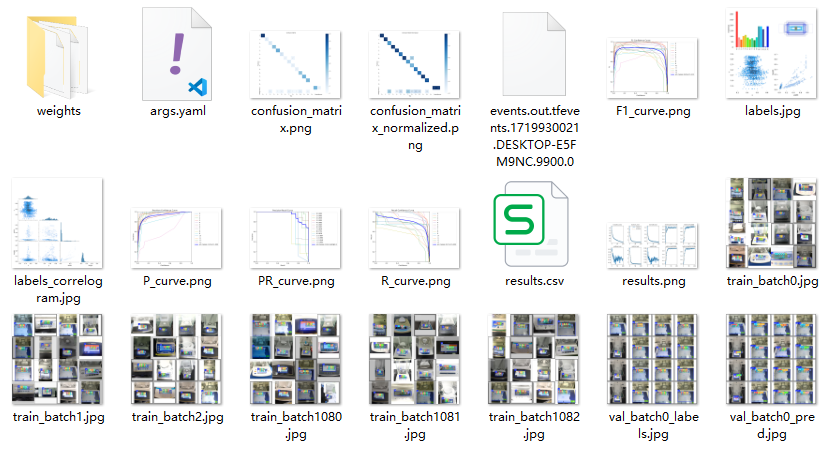Screen dimensions: 830x458
Task: Select P_curve.png thumbnail
Action: tap(176, 238)
